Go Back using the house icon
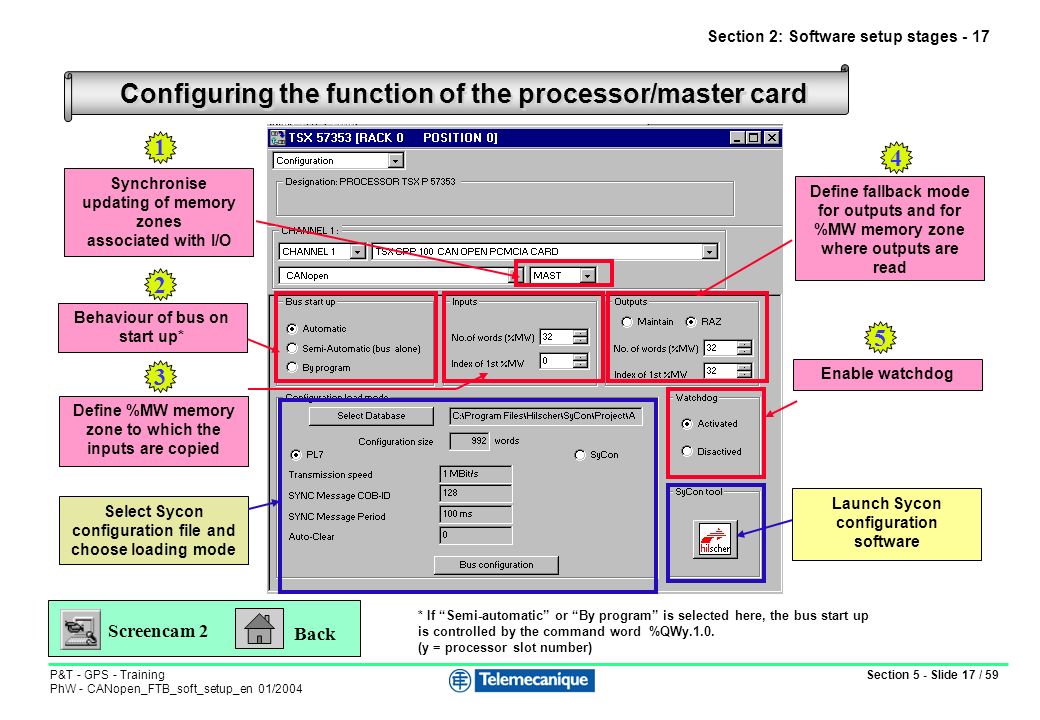 point(259,629)
